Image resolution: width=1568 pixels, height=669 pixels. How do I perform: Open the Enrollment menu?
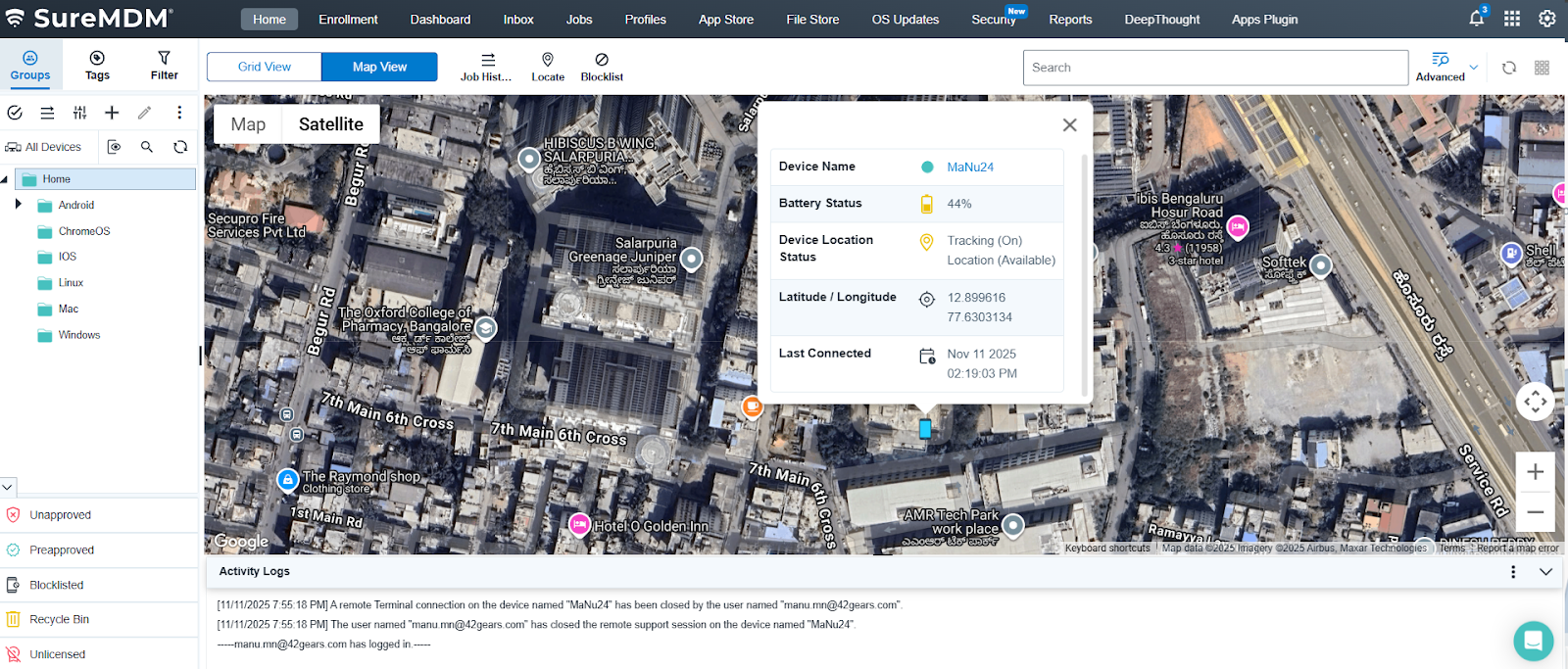pyautogui.click(x=348, y=19)
